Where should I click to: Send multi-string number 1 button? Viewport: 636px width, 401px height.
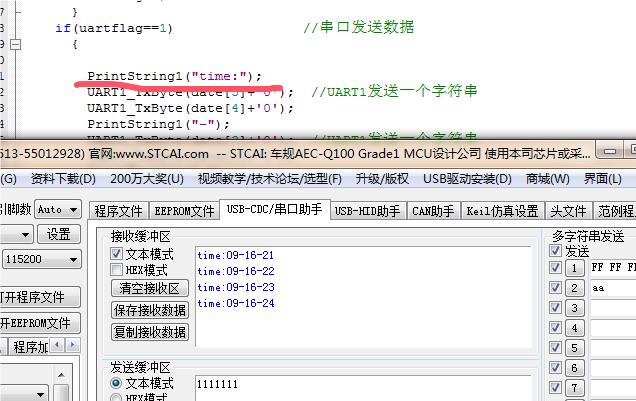pos(574,268)
